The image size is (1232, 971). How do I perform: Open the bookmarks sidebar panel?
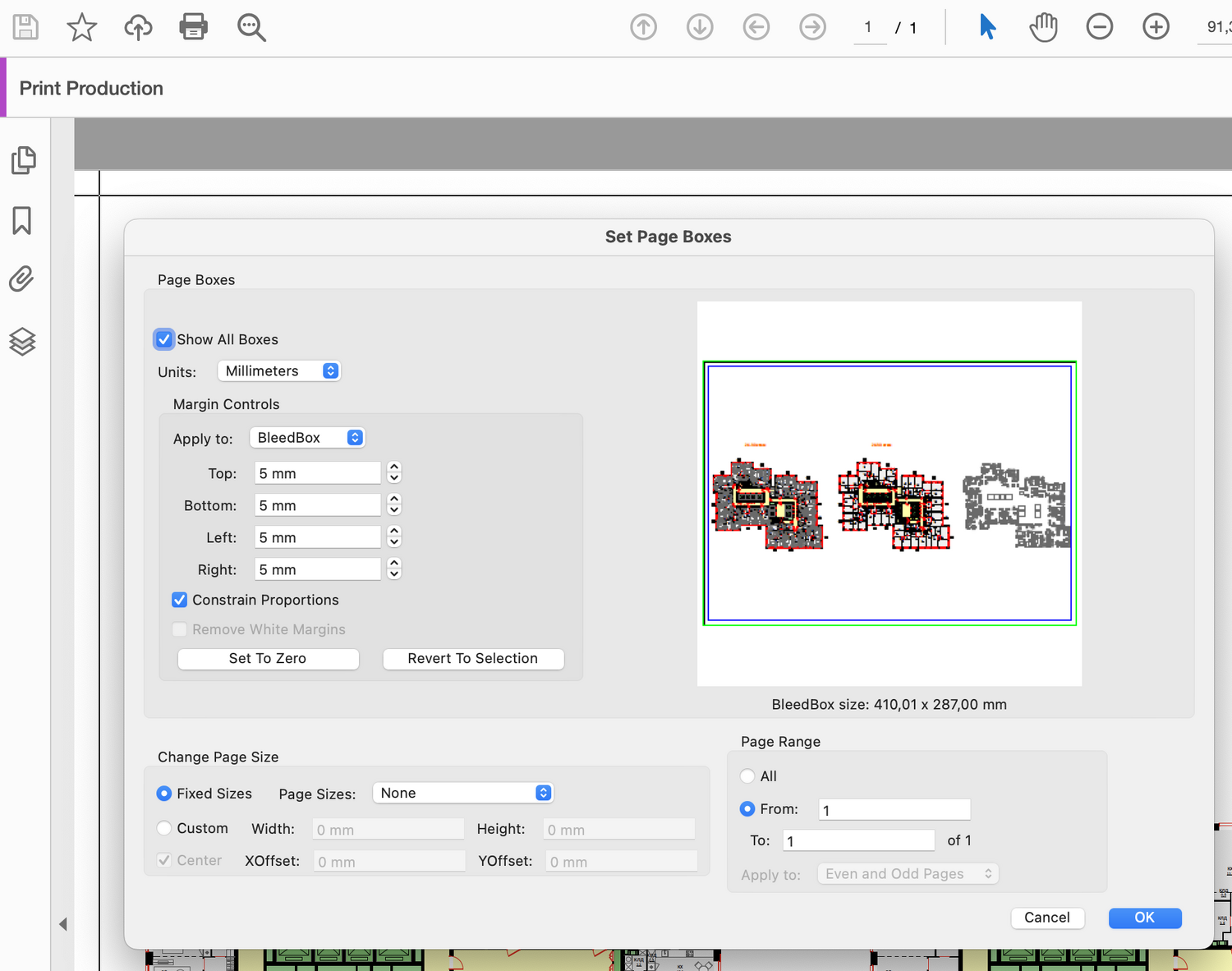[22, 220]
